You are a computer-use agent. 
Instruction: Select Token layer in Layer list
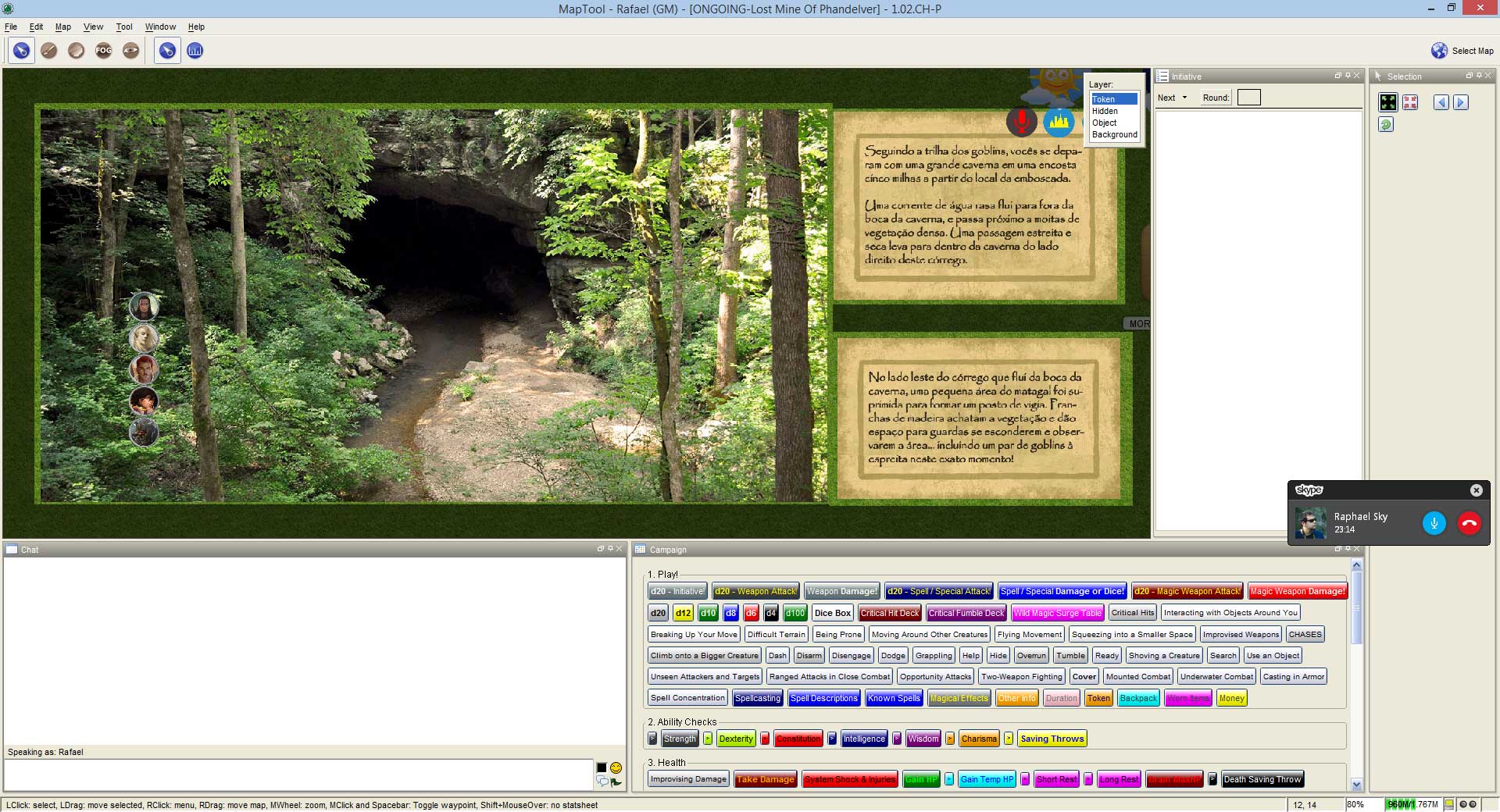[1114, 99]
